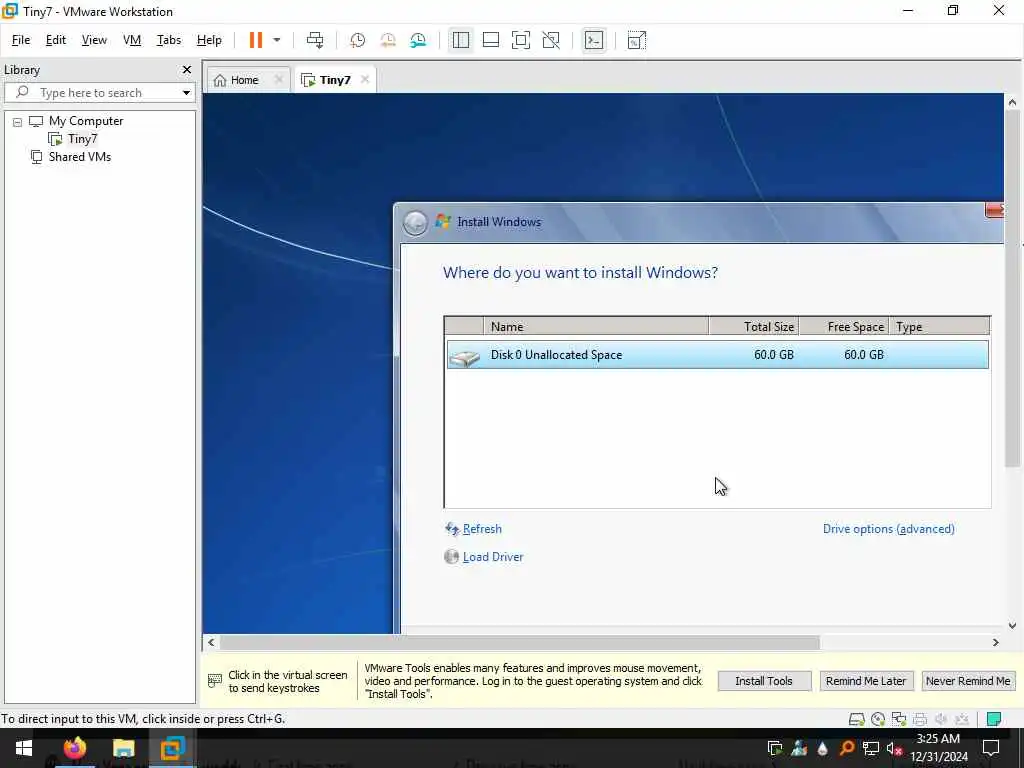Switch to the Tiny7 tab
The height and width of the screenshot is (768, 1024).
coord(335,80)
